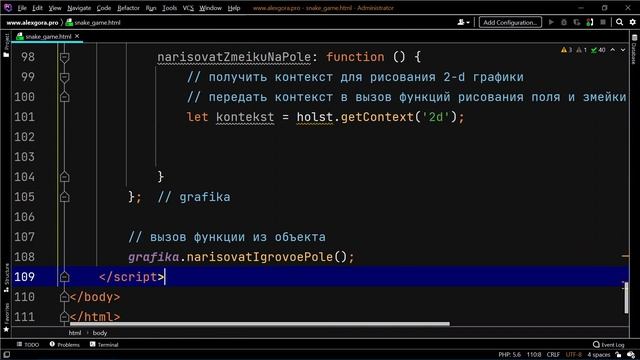This screenshot has height=360, width=640.
Task: Click the snake_game.html navigation bar item
Action: pos(93,22)
